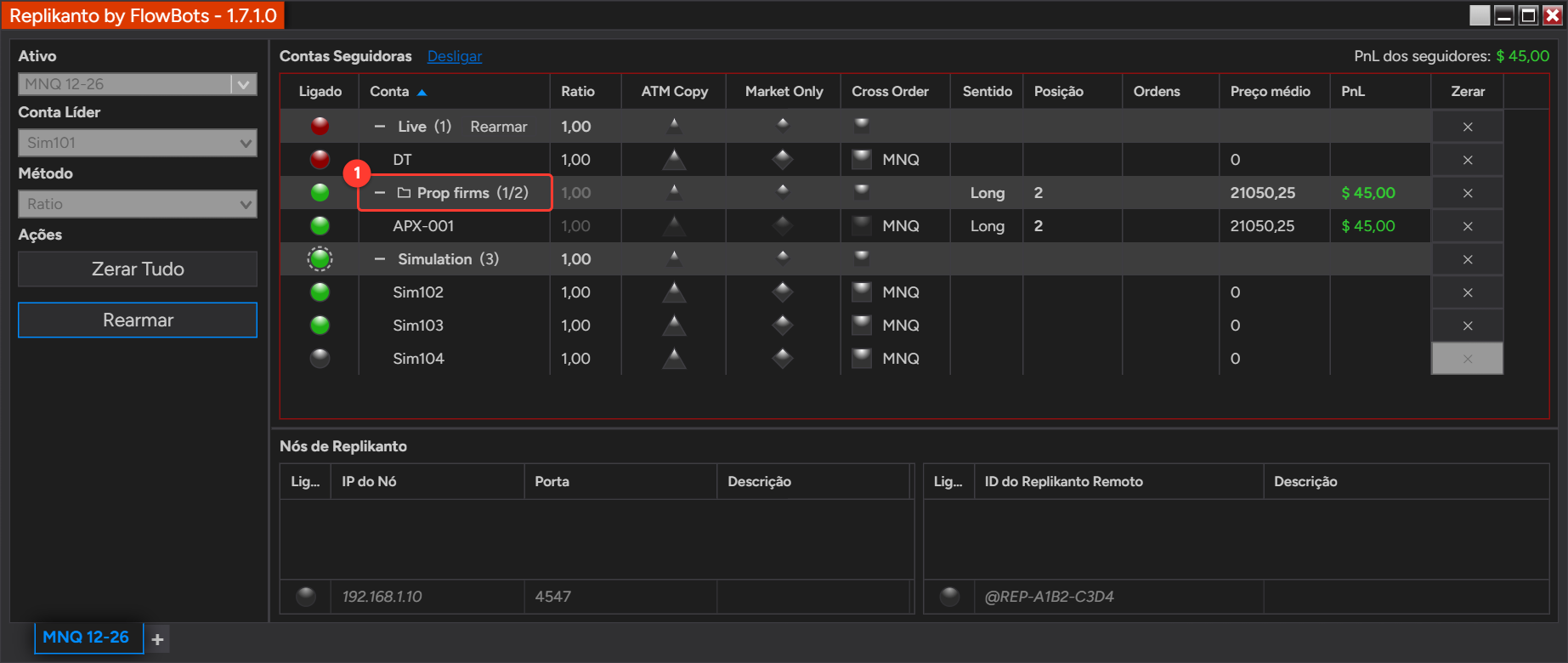Click the ATM Copy triangle icon for Sim102

(x=674, y=292)
